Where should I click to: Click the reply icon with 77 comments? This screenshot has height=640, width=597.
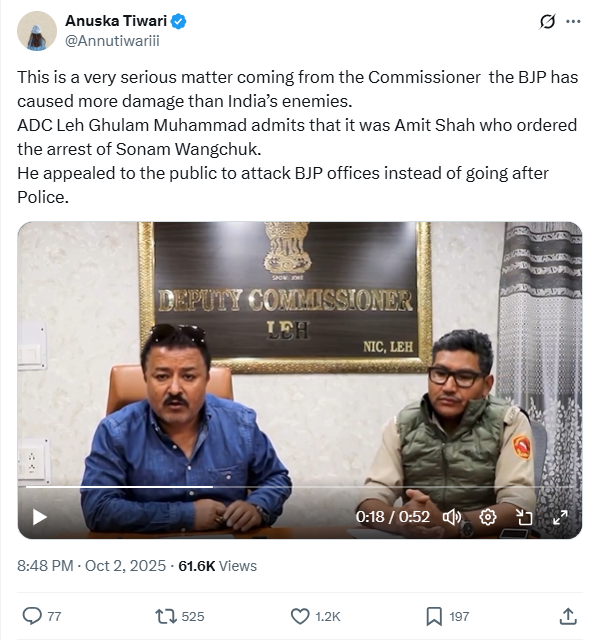coord(42,616)
